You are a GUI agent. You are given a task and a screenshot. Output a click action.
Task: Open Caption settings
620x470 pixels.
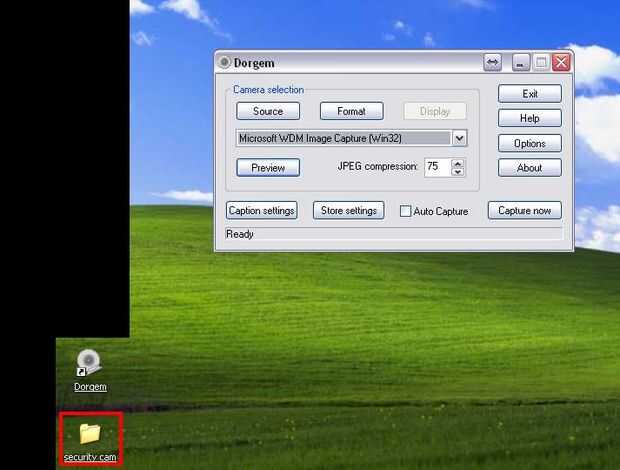coord(261,211)
